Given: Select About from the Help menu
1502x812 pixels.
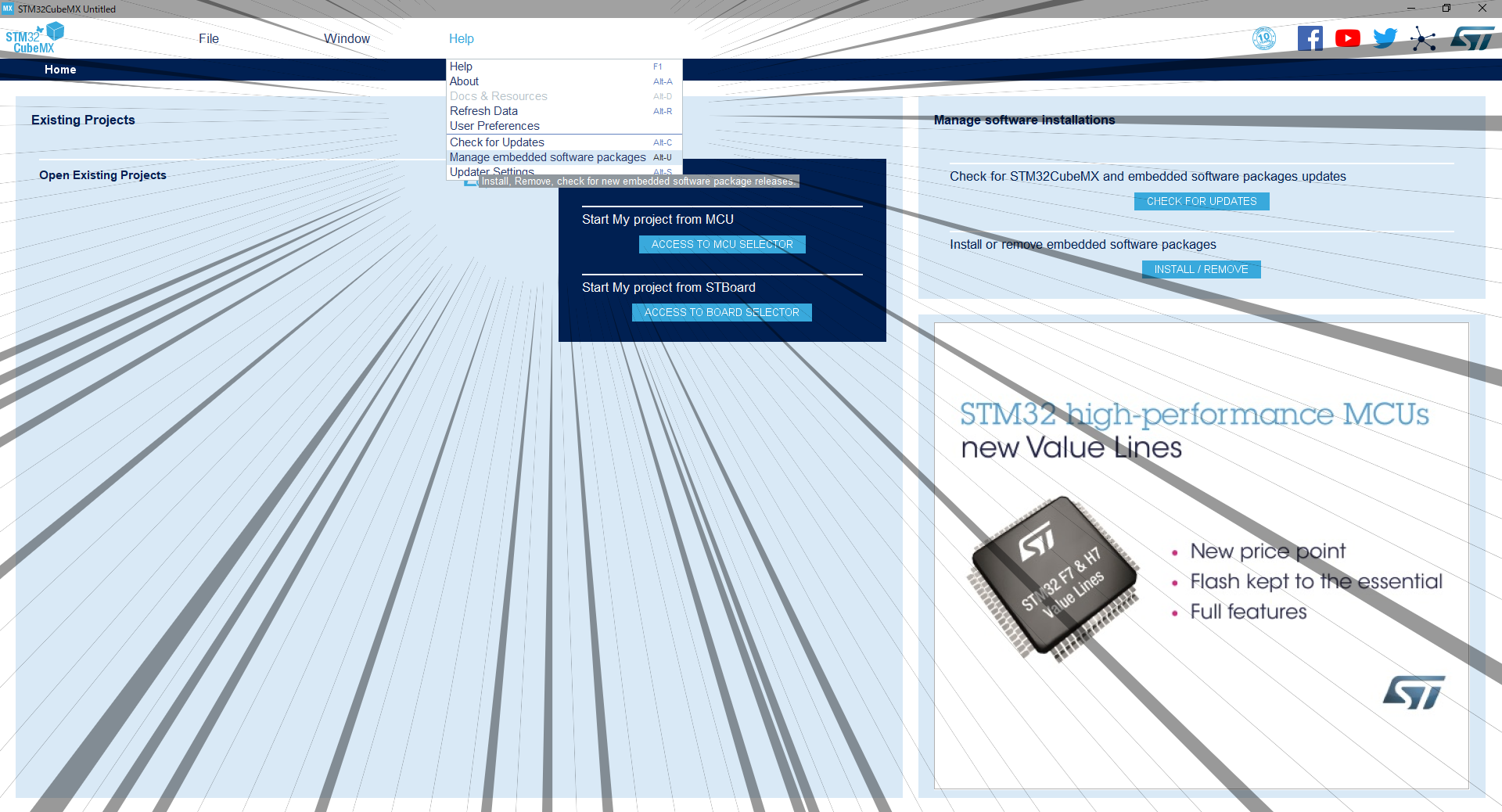Looking at the screenshot, I should pos(464,81).
